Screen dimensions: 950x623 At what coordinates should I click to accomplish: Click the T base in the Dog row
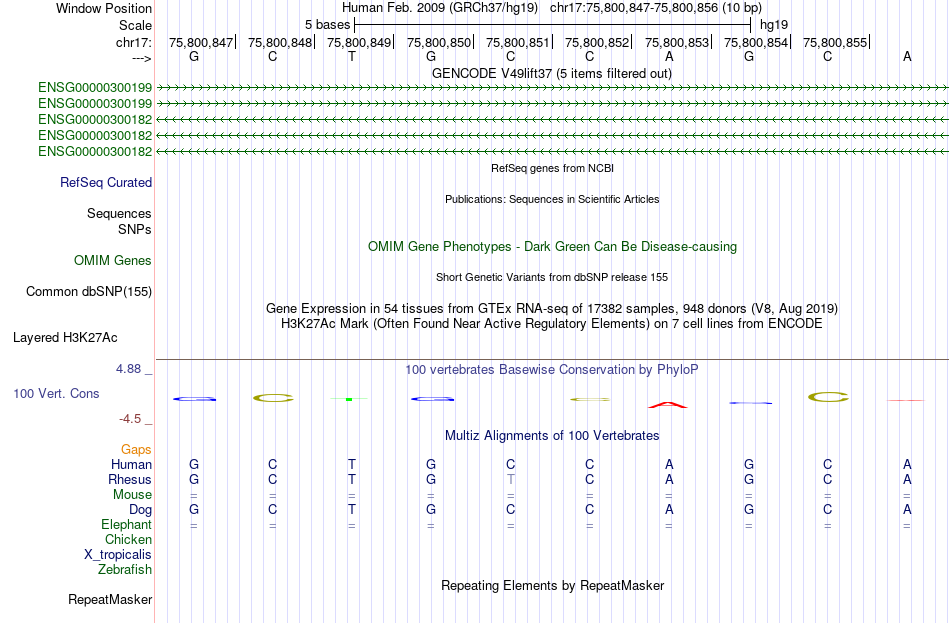352,510
